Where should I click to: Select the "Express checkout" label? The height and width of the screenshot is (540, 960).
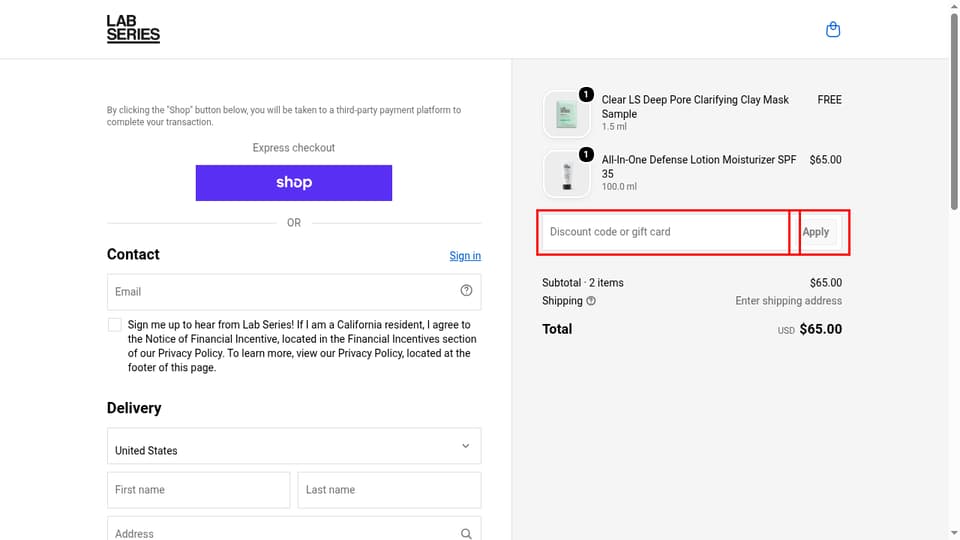294,148
